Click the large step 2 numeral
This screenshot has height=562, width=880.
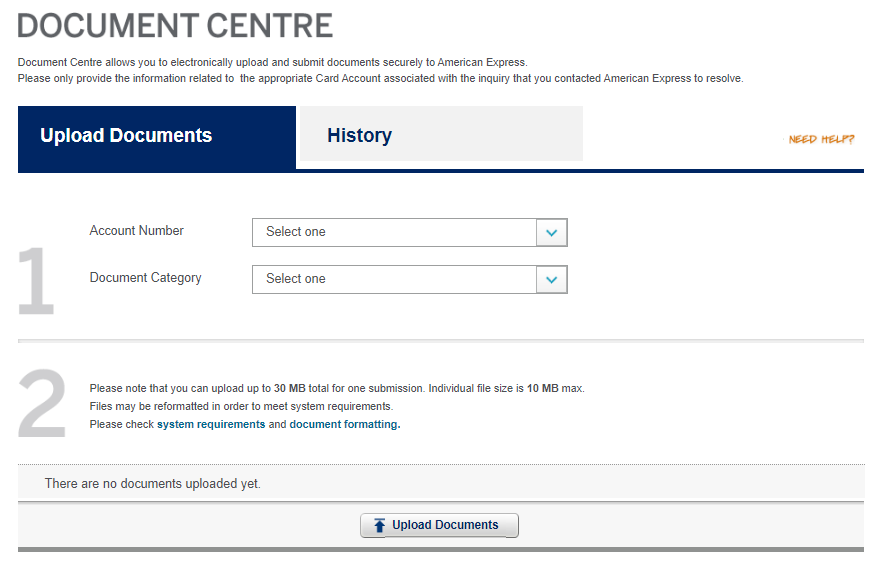click(x=42, y=405)
